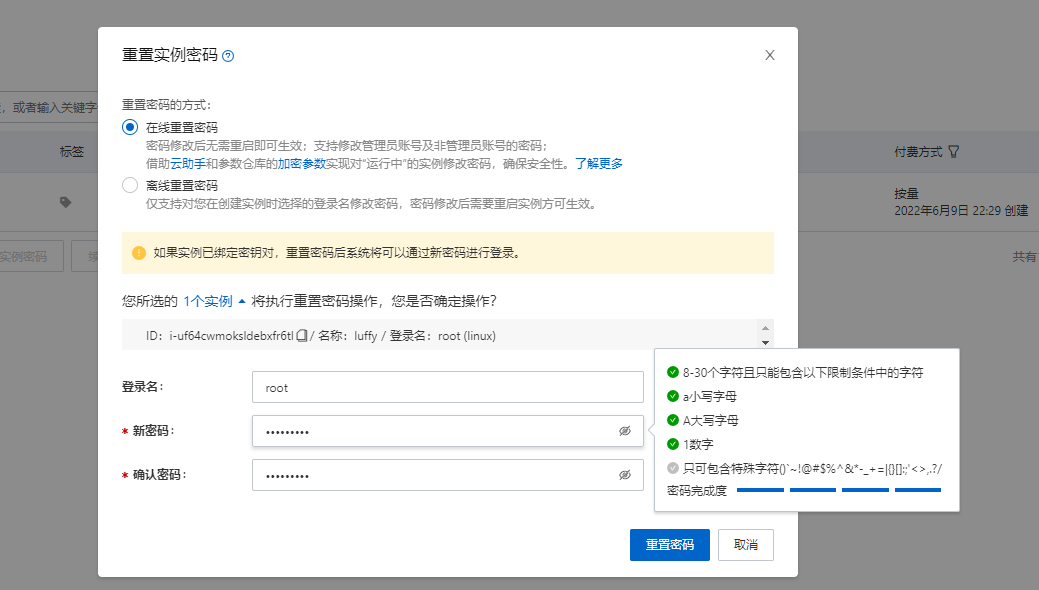
Task: Select the 离线重置密码 radio option
Action: click(130, 185)
